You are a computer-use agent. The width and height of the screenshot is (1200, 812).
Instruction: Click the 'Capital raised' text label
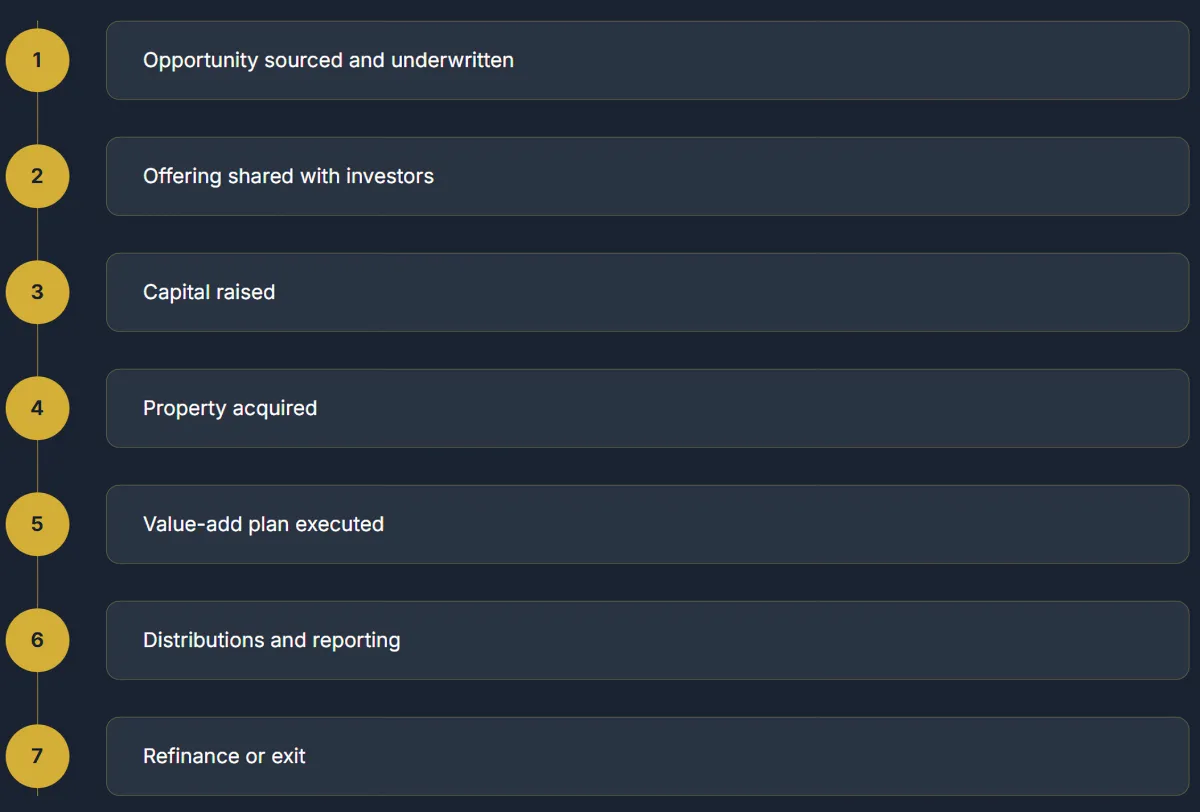209,292
